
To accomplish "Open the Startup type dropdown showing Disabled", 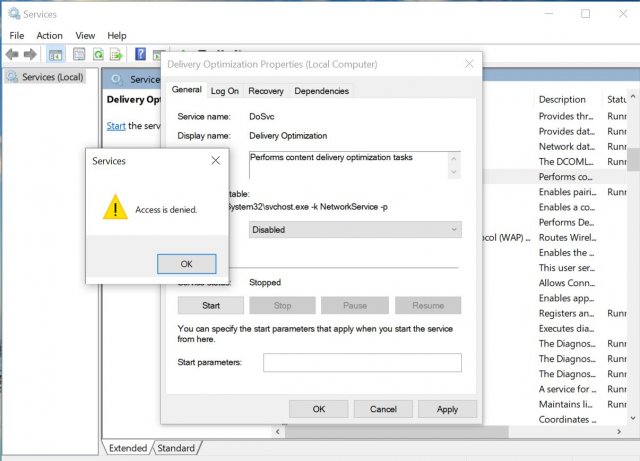I will pyautogui.click(x=355, y=229).
